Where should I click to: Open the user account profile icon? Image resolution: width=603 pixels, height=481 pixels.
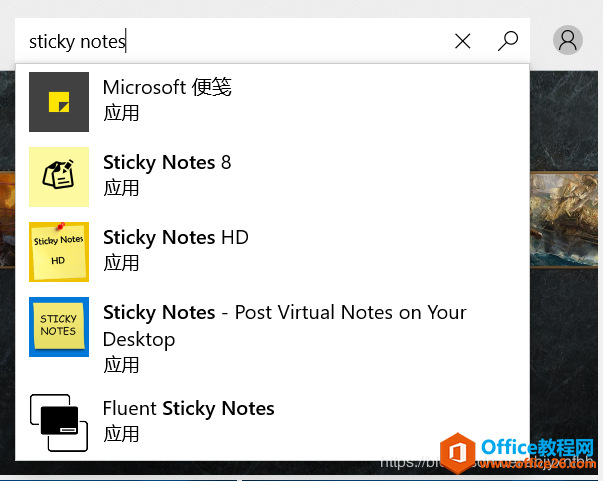[x=568, y=40]
